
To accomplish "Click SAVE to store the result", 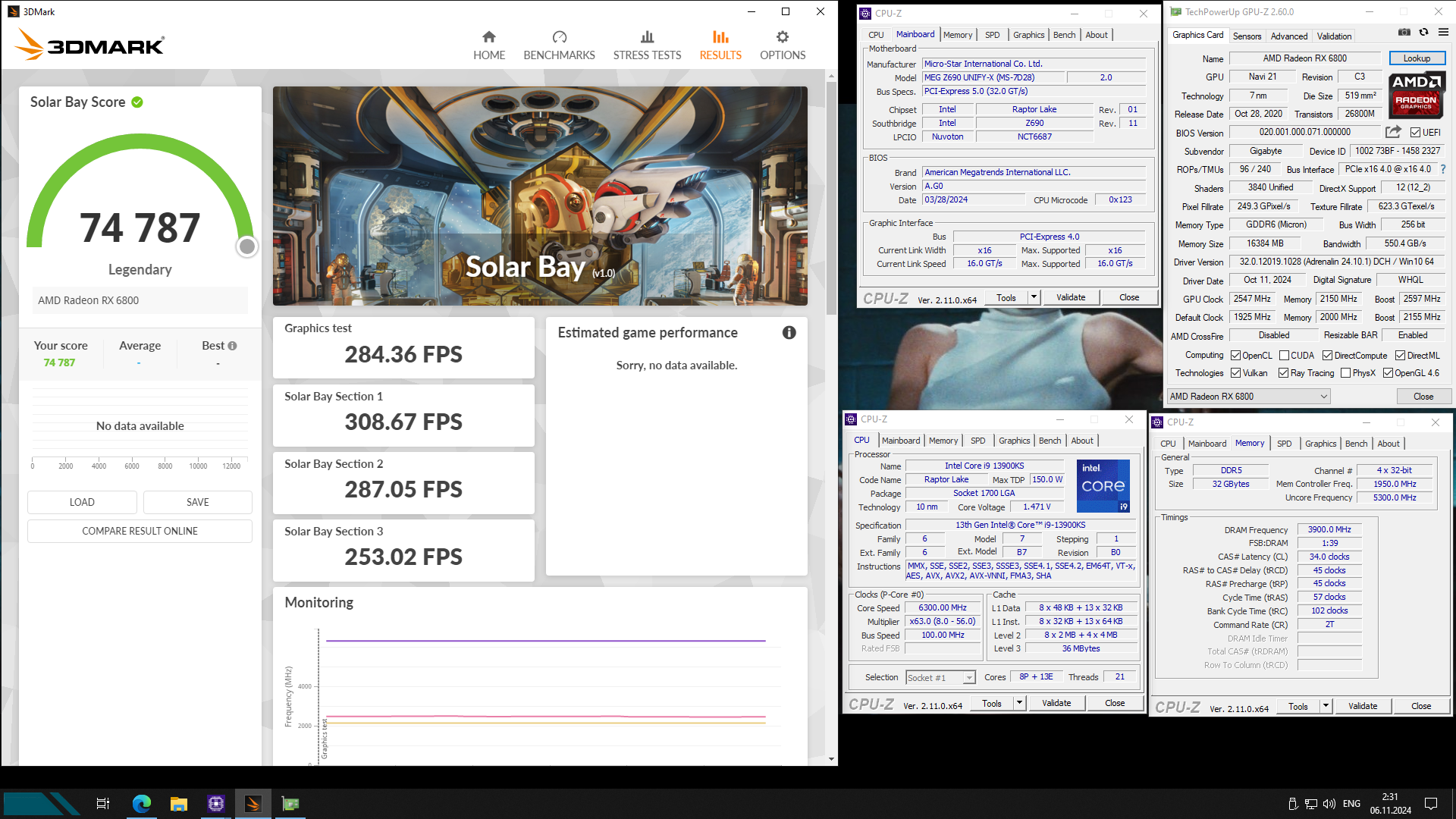I will tap(197, 502).
